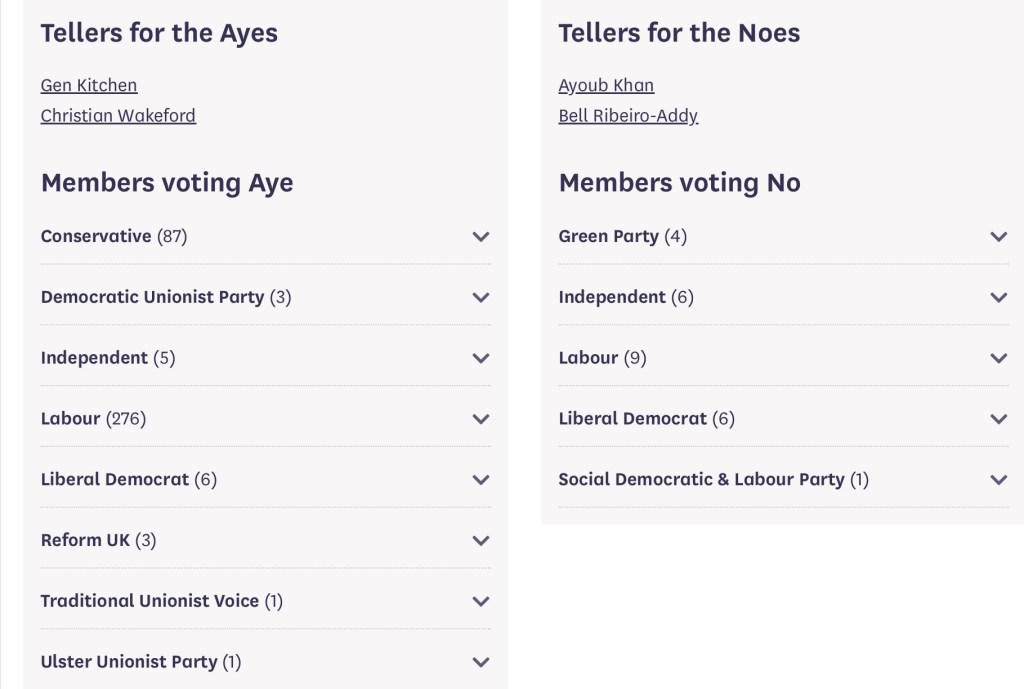This screenshot has height=689, width=1024.
Task: Expand Green Party No voters chevron
Action: pyautogui.click(x=998, y=237)
